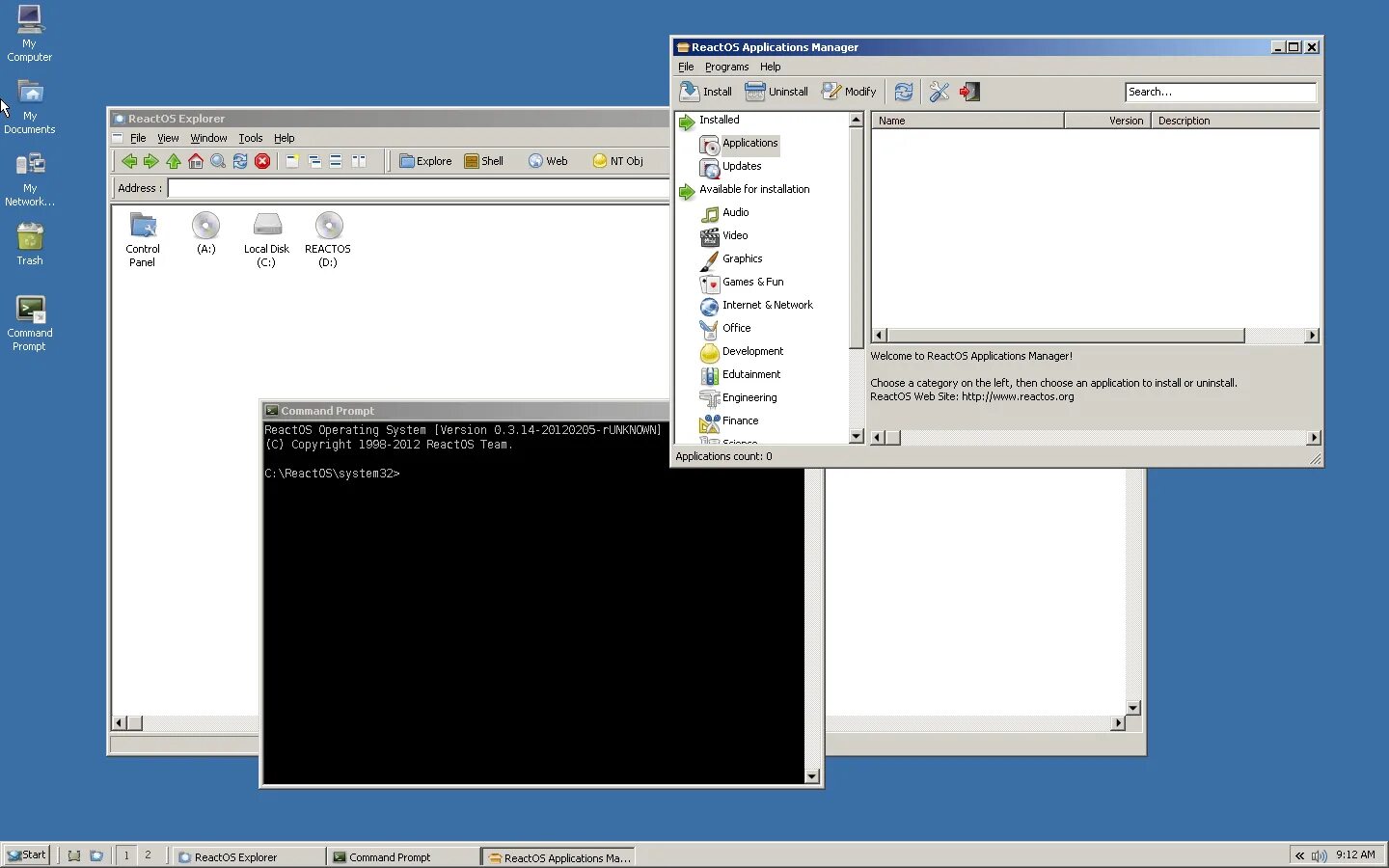Click the Refresh icon in Applications Manager
Viewport: 1389px width, 868px height.
pos(904,92)
